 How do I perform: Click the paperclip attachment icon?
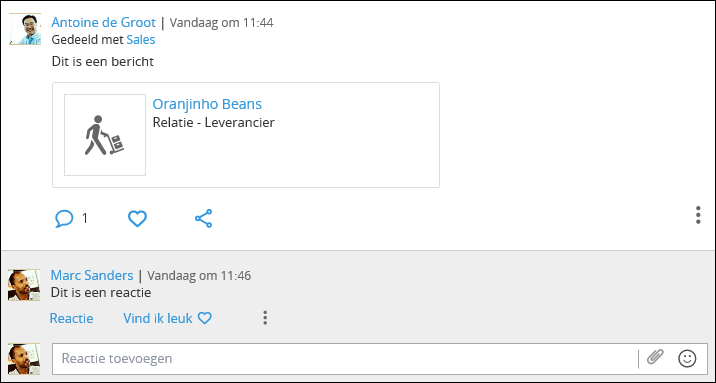pyautogui.click(x=655, y=357)
